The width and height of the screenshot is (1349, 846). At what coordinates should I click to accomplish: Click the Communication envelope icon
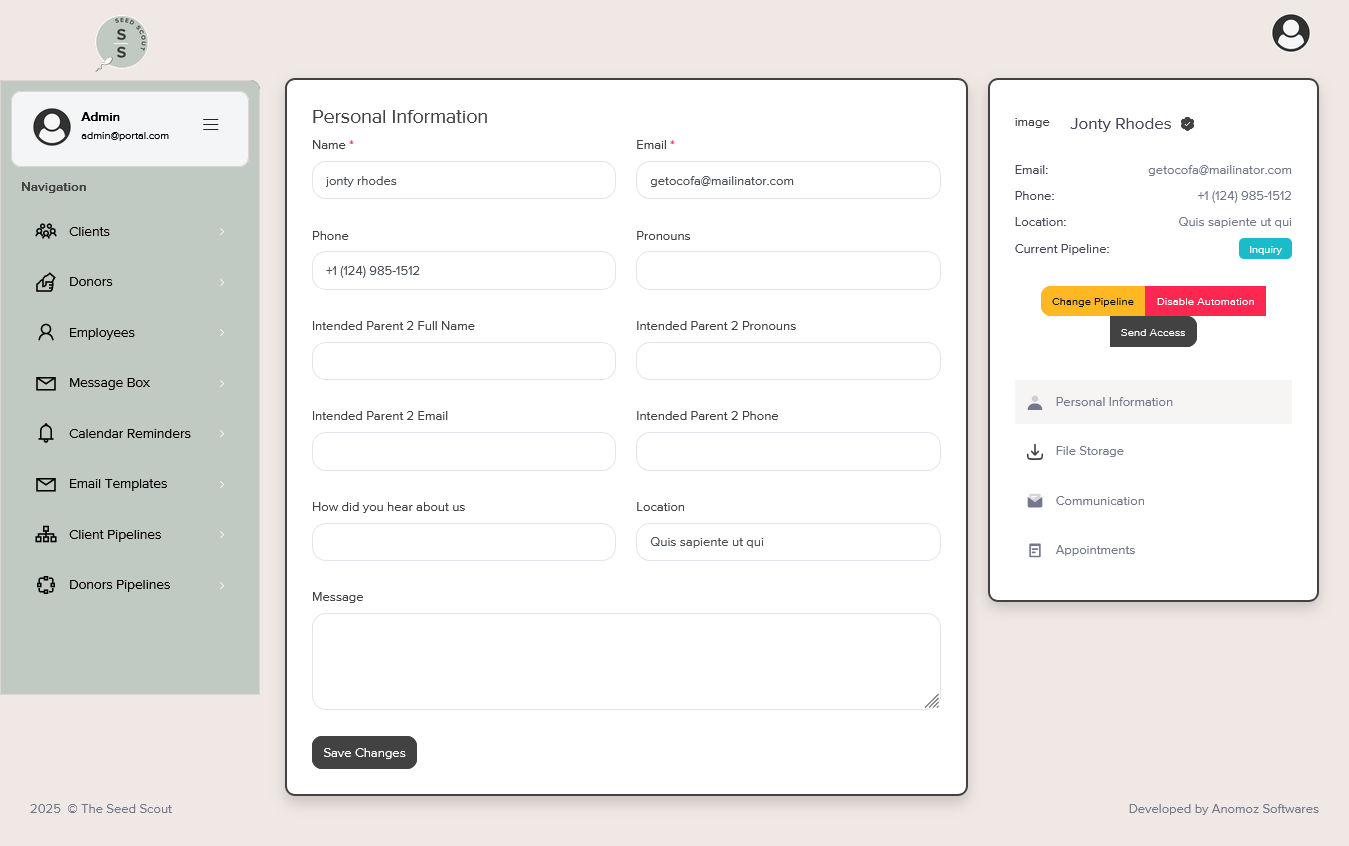(1035, 501)
